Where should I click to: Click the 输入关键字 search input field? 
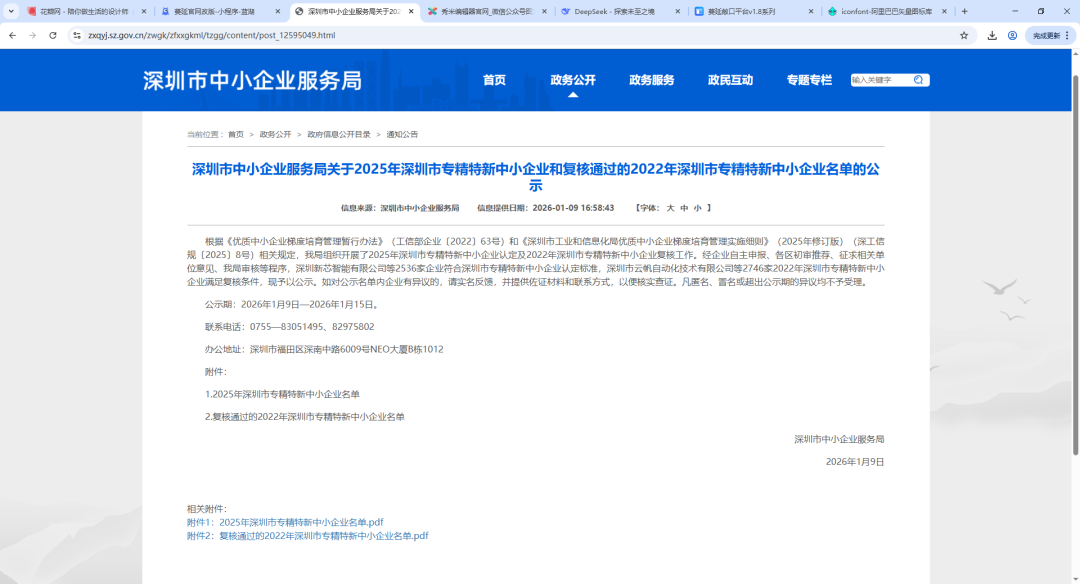[x=880, y=80]
